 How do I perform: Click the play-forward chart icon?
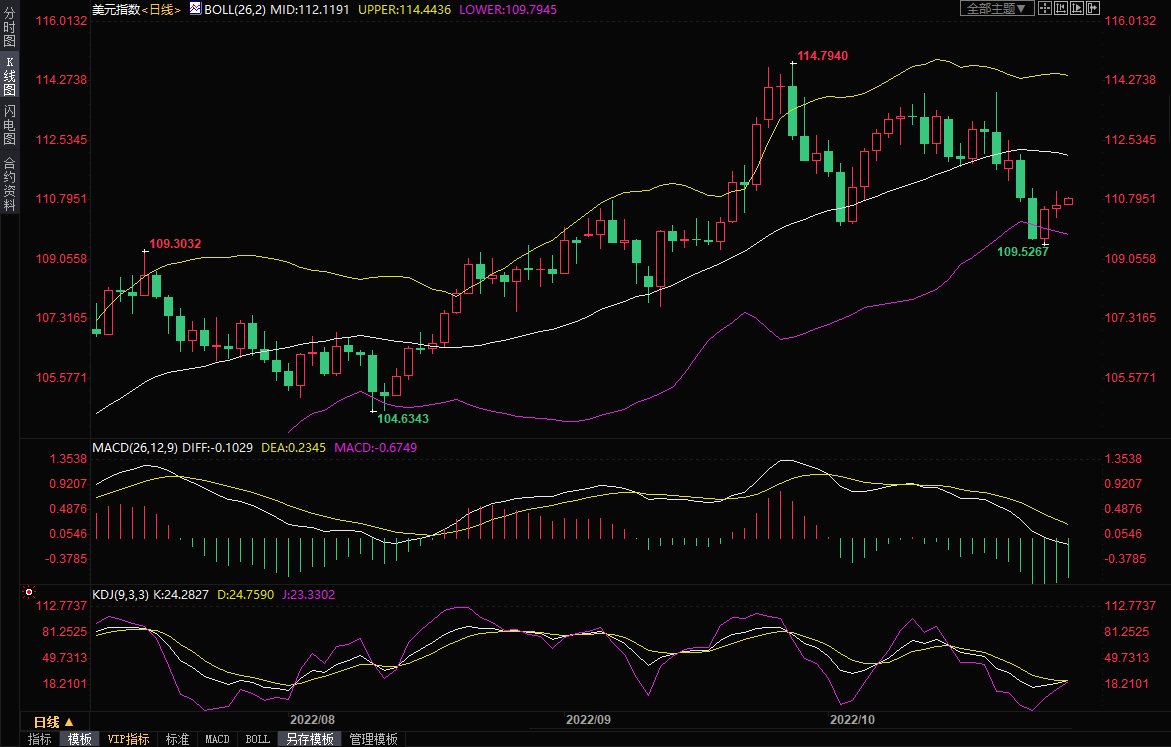1077,8
